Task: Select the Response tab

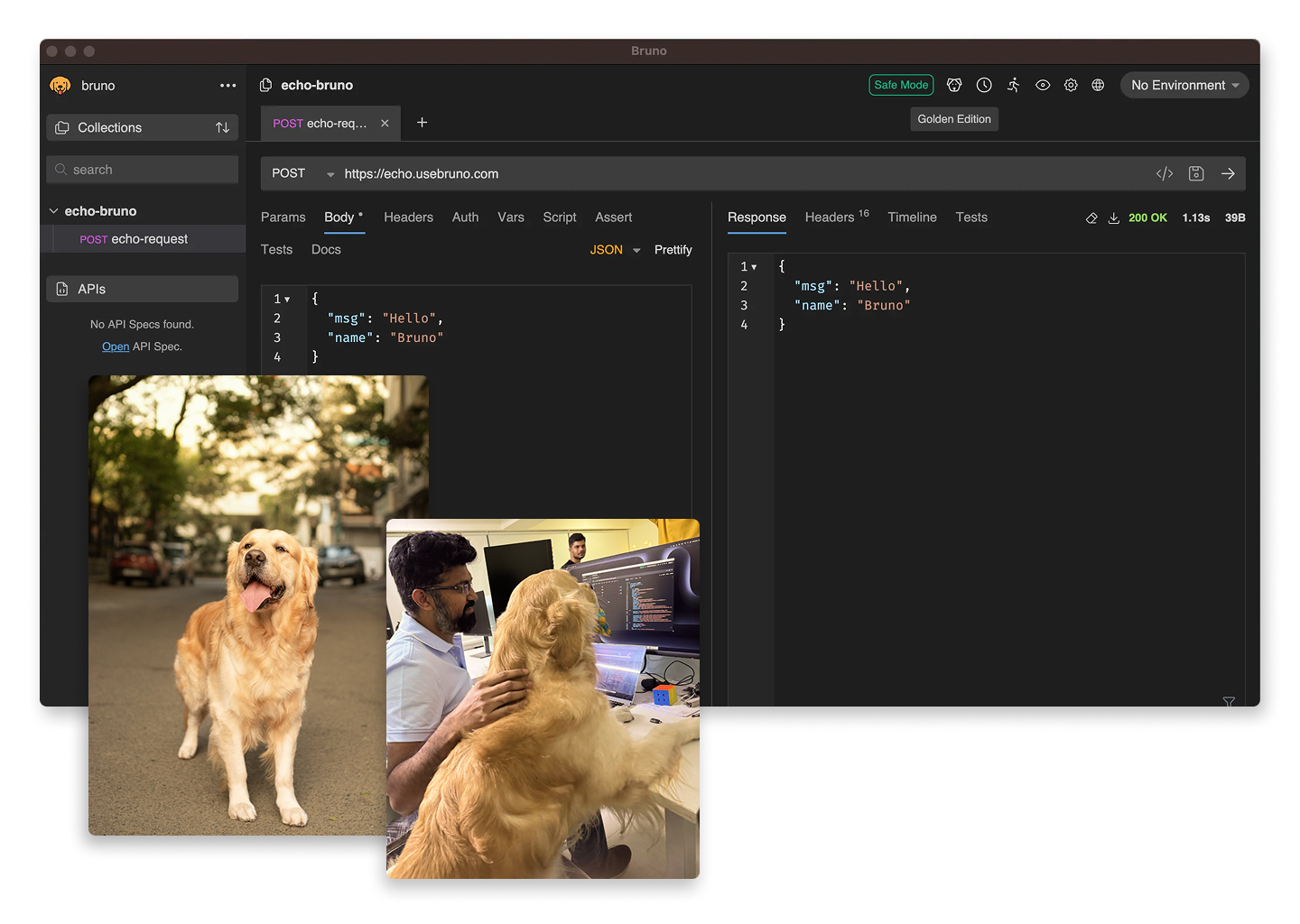Action: tap(757, 217)
